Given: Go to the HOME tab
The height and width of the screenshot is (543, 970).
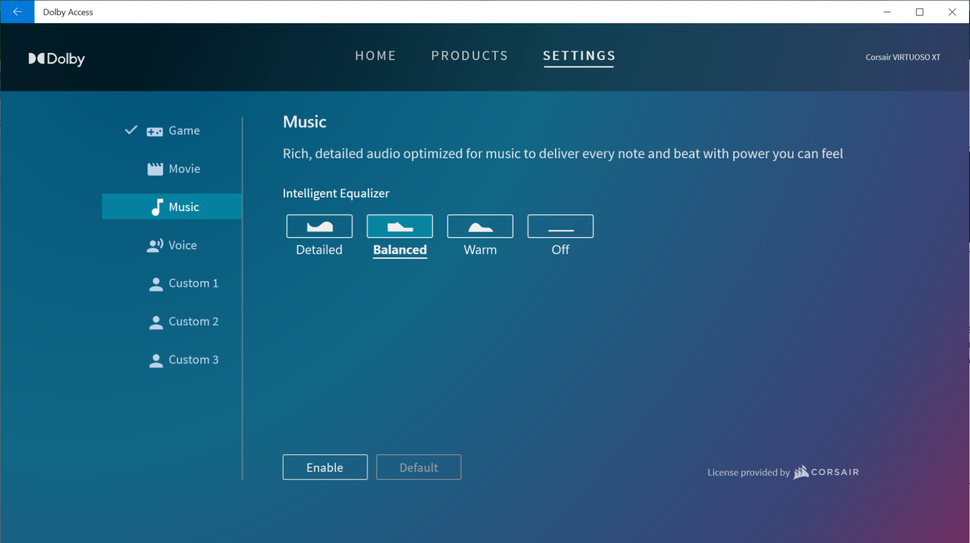Looking at the screenshot, I should [x=375, y=56].
